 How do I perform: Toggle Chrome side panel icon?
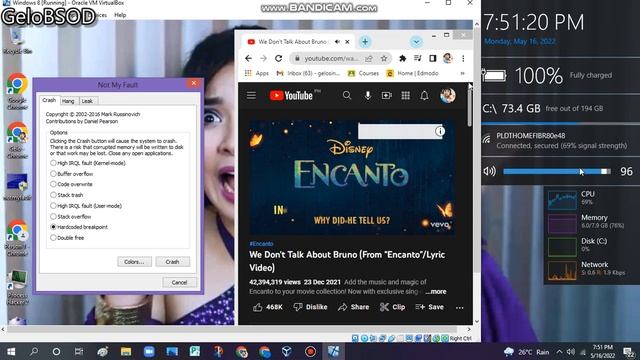click(433, 58)
